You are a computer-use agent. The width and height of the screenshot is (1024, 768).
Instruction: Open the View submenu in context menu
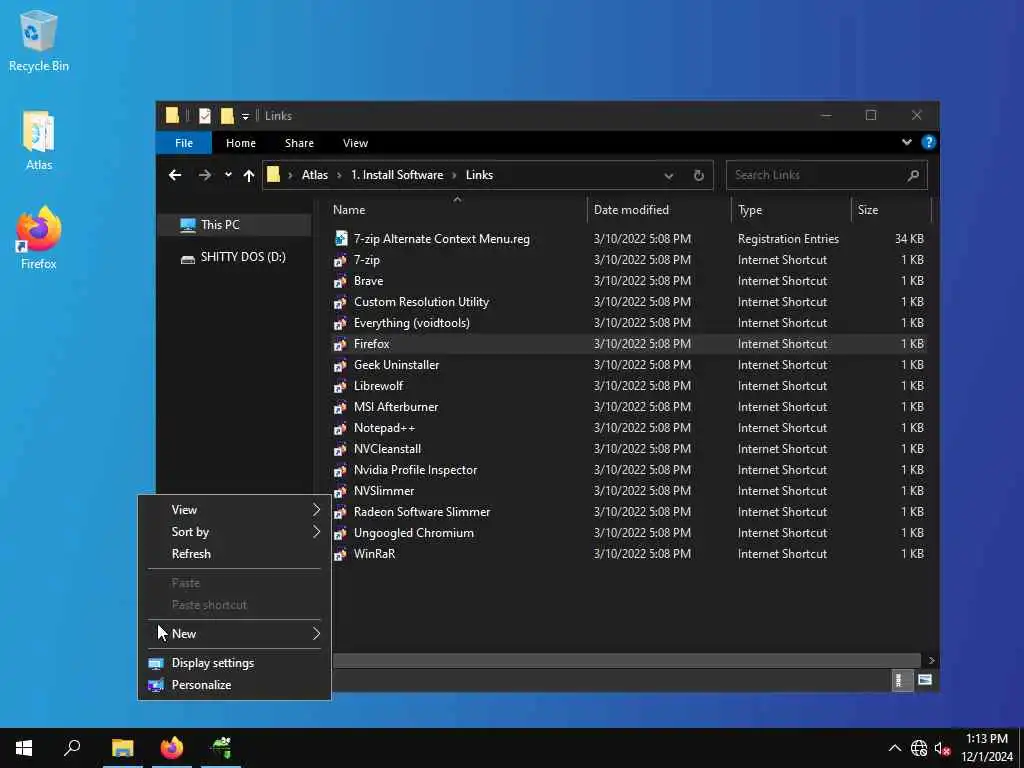pos(234,510)
